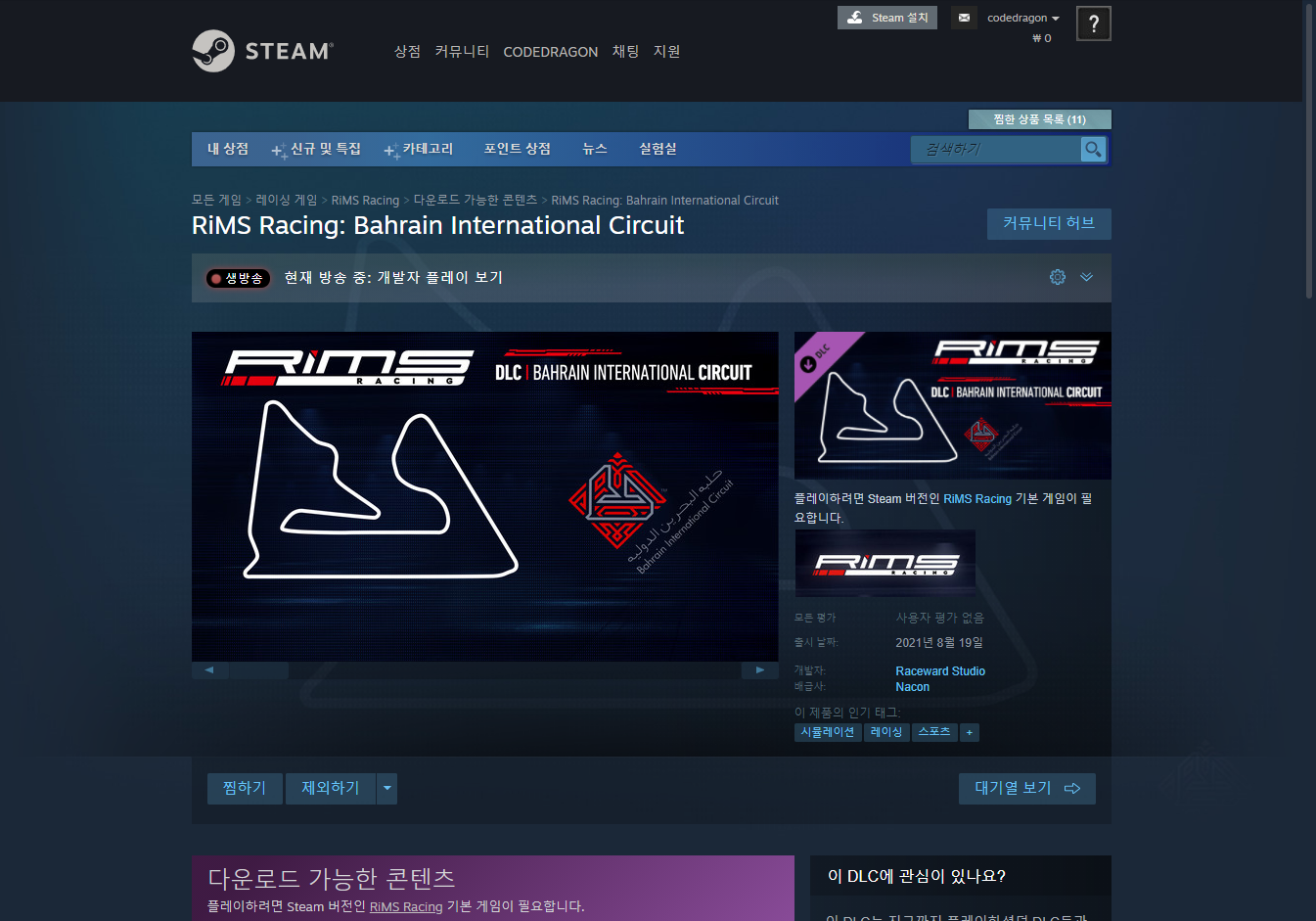Screen dimensions: 1316x921
Task: Click the RiMS Racing base game thumbnail
Action: click(885, 564)
